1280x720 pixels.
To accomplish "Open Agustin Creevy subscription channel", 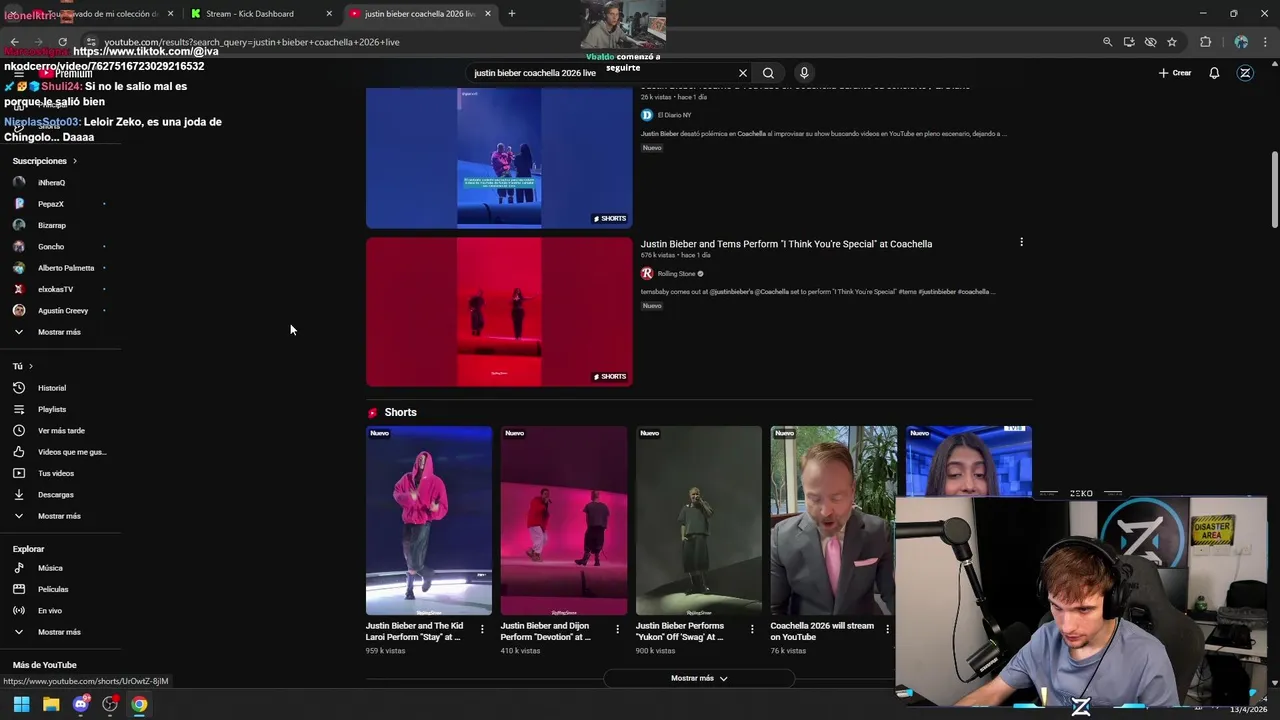I will pyautogui.click(x=60, y=310).
